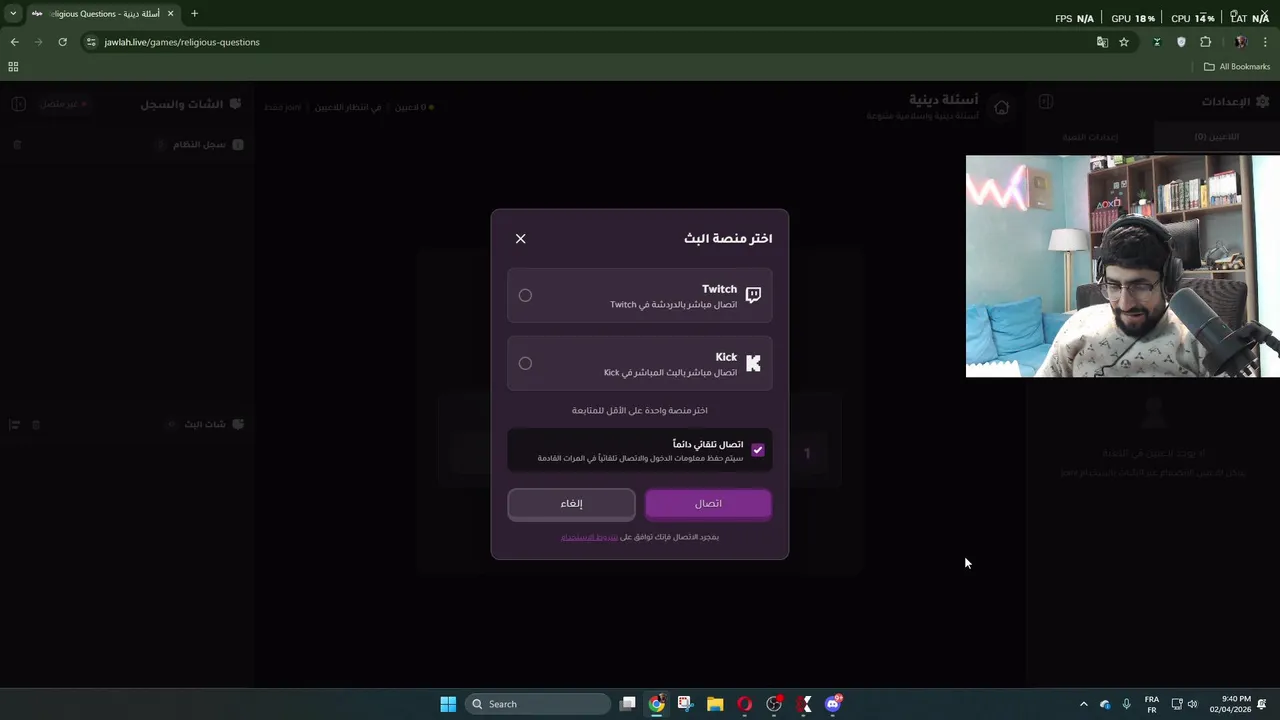Click the webcam overlay thumbnail
1280x720 pixels.
[1122, 266]
